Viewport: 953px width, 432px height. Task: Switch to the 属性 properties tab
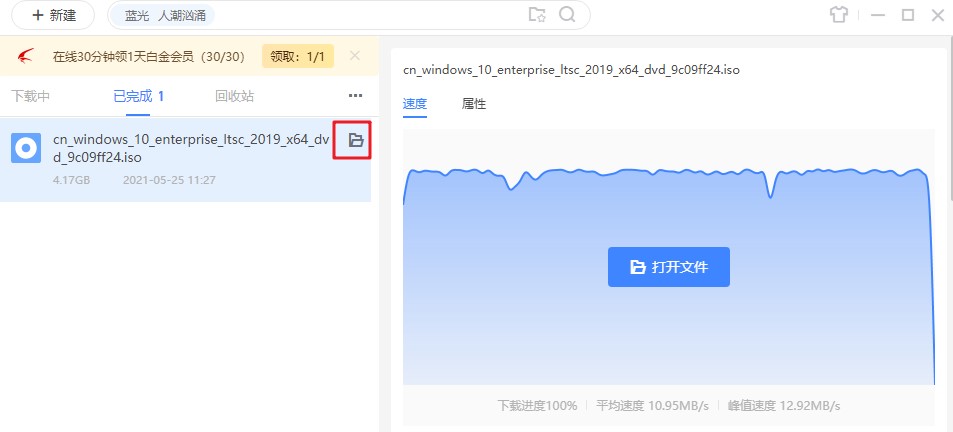(x=474, y=103)
